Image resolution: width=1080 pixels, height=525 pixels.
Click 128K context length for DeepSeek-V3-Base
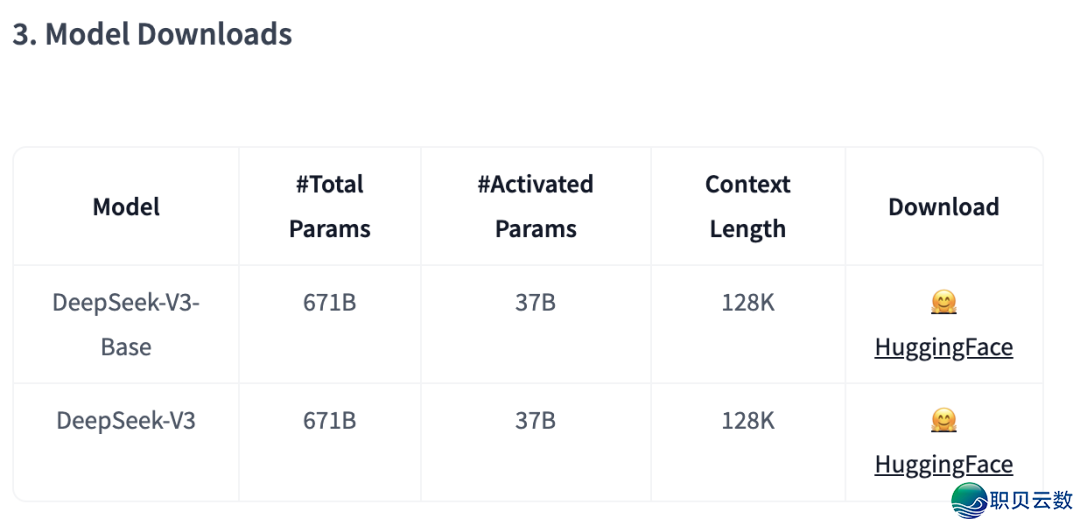click(x=748, y=303)
